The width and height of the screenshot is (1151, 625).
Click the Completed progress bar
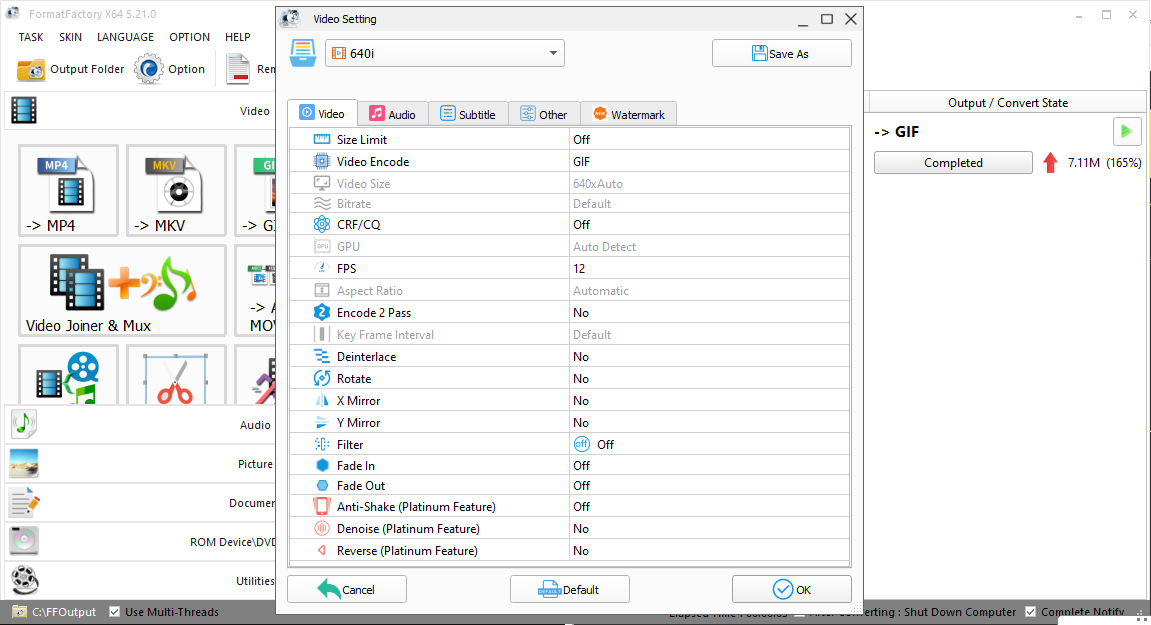point(952,163)
